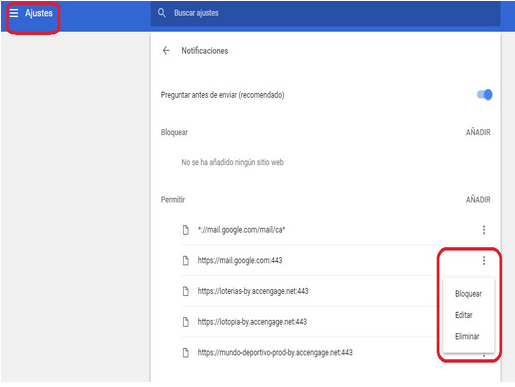This screenshot has height=387, width=515.
Task: Click the page icon for lotopia-by.accengage.net
Action: [x=186, y=322]
